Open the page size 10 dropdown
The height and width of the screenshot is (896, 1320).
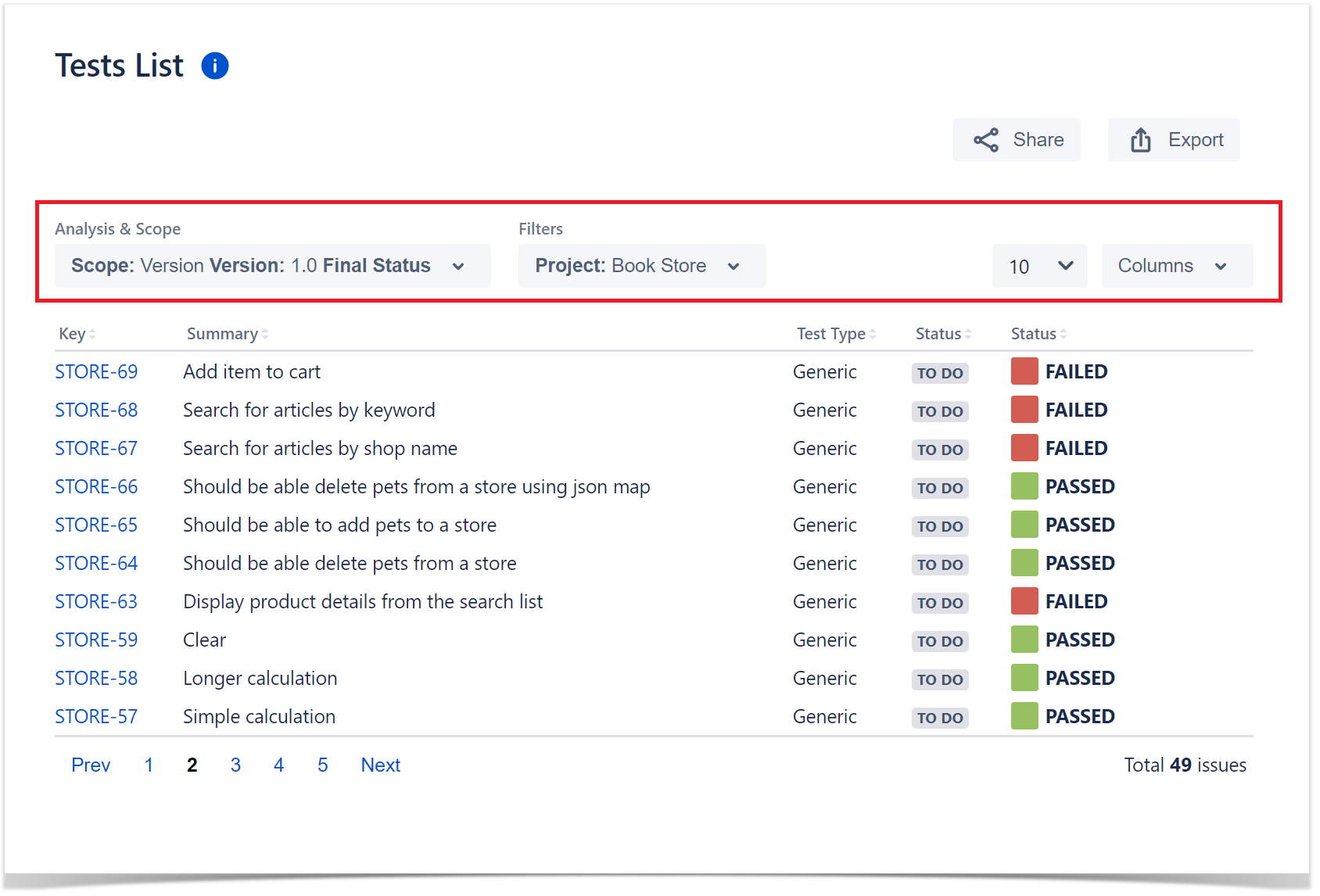pos(1040,266)
